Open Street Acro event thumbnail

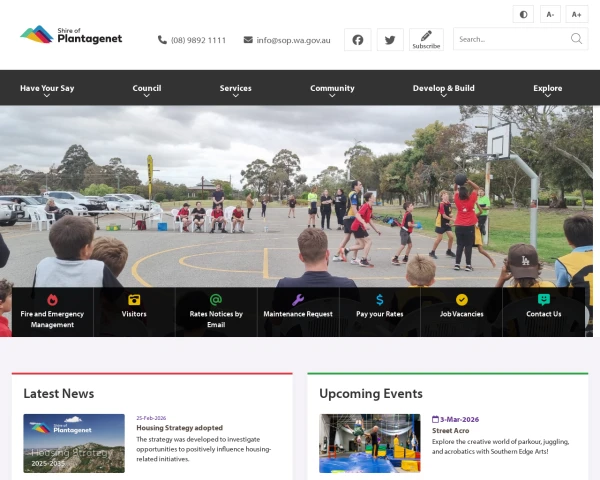pos(370,443)
